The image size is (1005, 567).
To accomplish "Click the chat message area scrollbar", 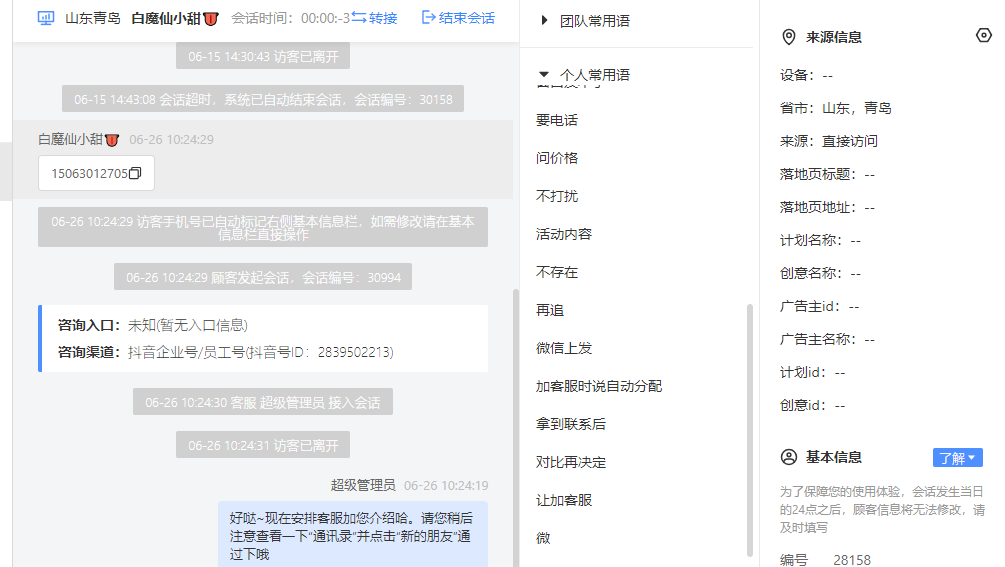I will 515,427.
